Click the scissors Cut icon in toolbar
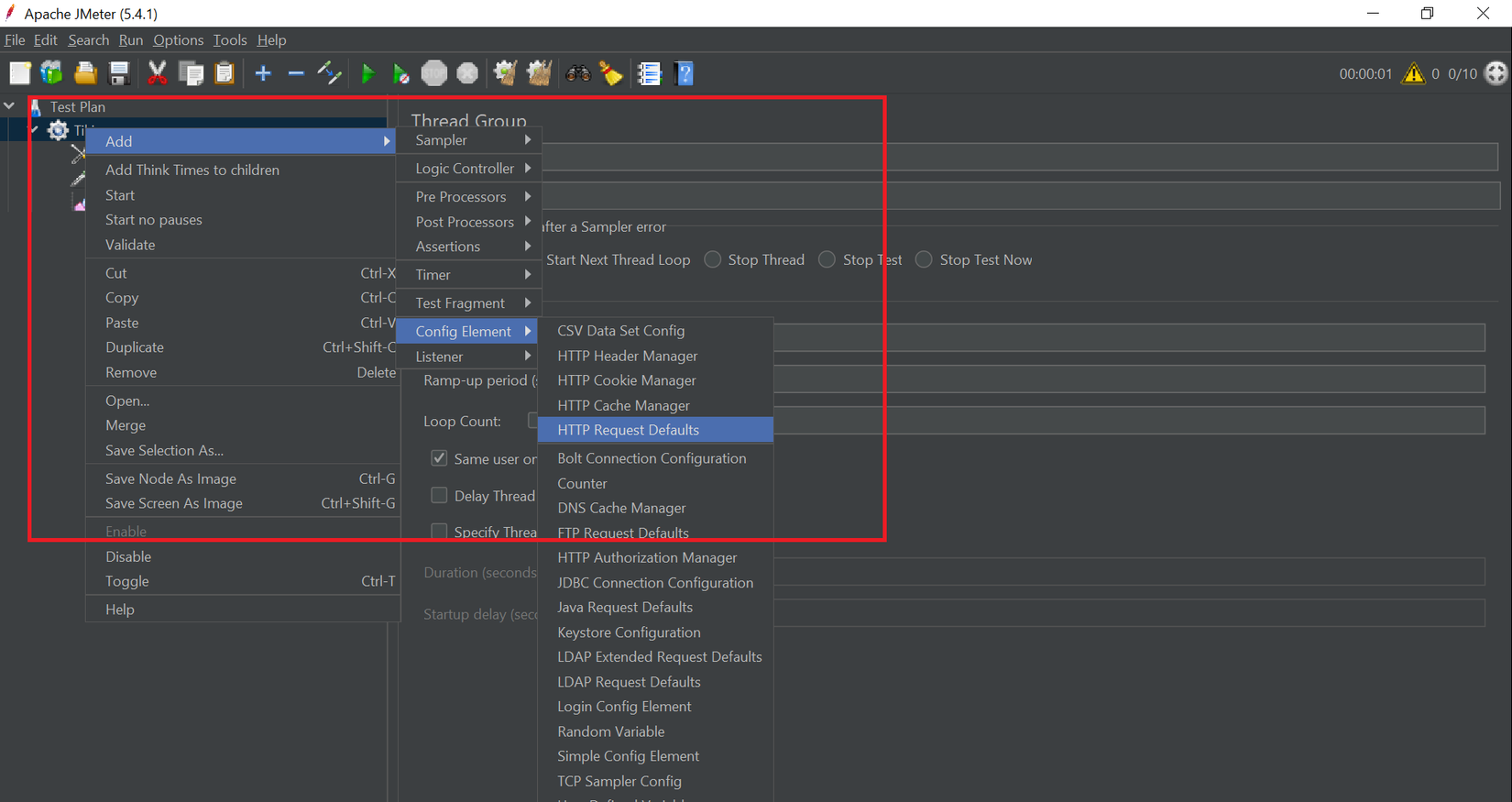Screen dimensions: 1512x802 click(x=158, y=73)
